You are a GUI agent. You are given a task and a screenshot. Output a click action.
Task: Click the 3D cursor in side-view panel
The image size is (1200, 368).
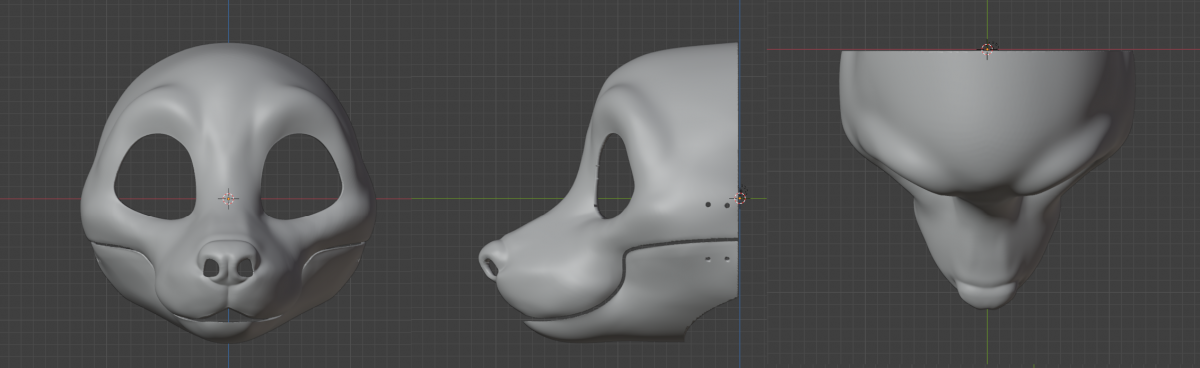point(740,198)
